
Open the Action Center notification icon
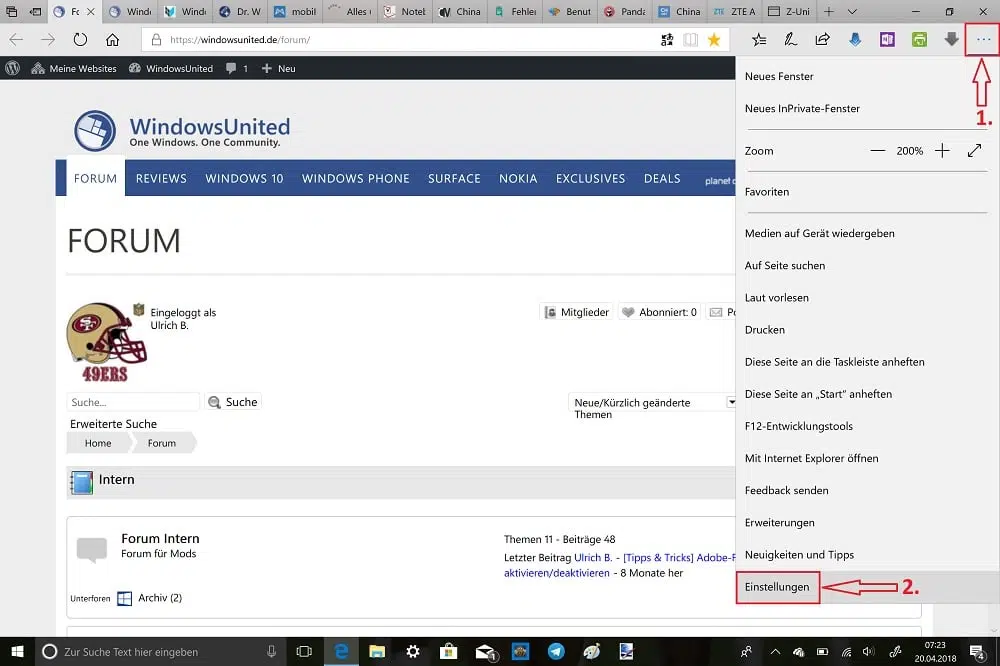(x=977, y=651)
